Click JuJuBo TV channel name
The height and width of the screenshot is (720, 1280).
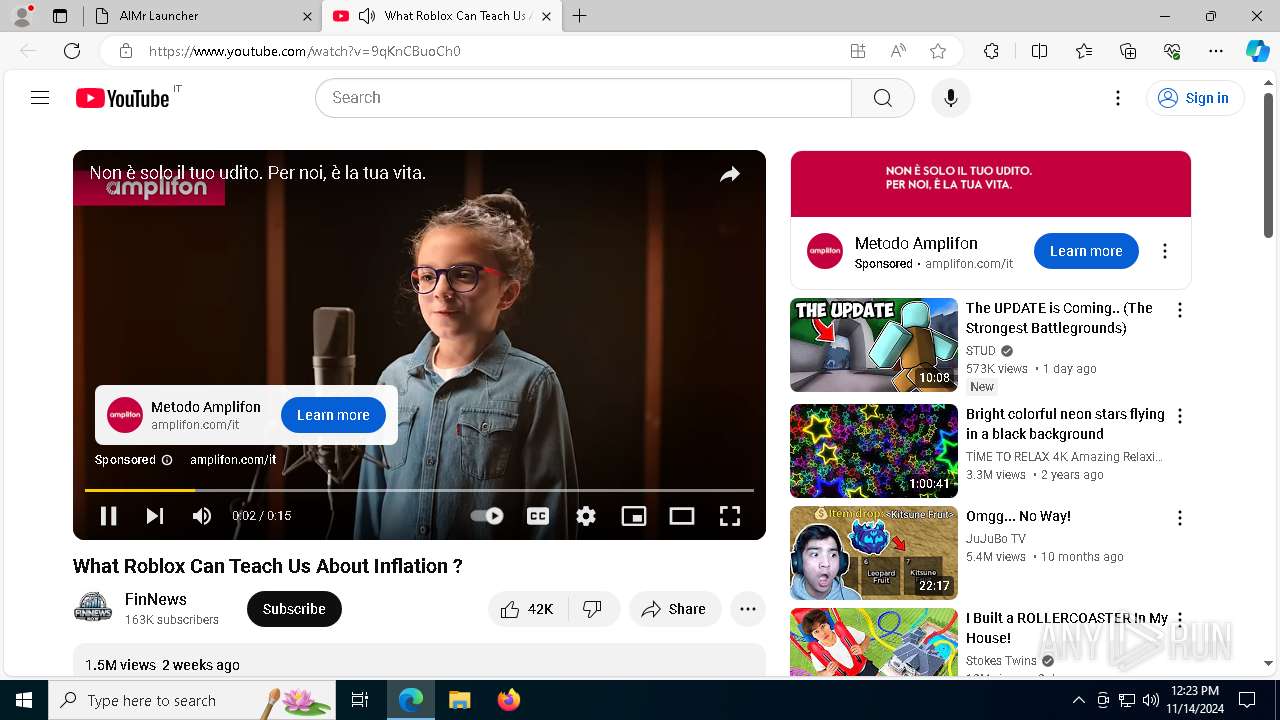click(x=996, y=539)
